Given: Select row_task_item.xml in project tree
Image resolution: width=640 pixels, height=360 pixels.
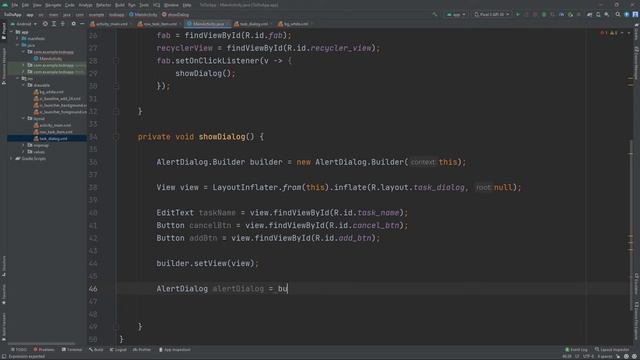Looking at the screenshot, I should (53, 132).
